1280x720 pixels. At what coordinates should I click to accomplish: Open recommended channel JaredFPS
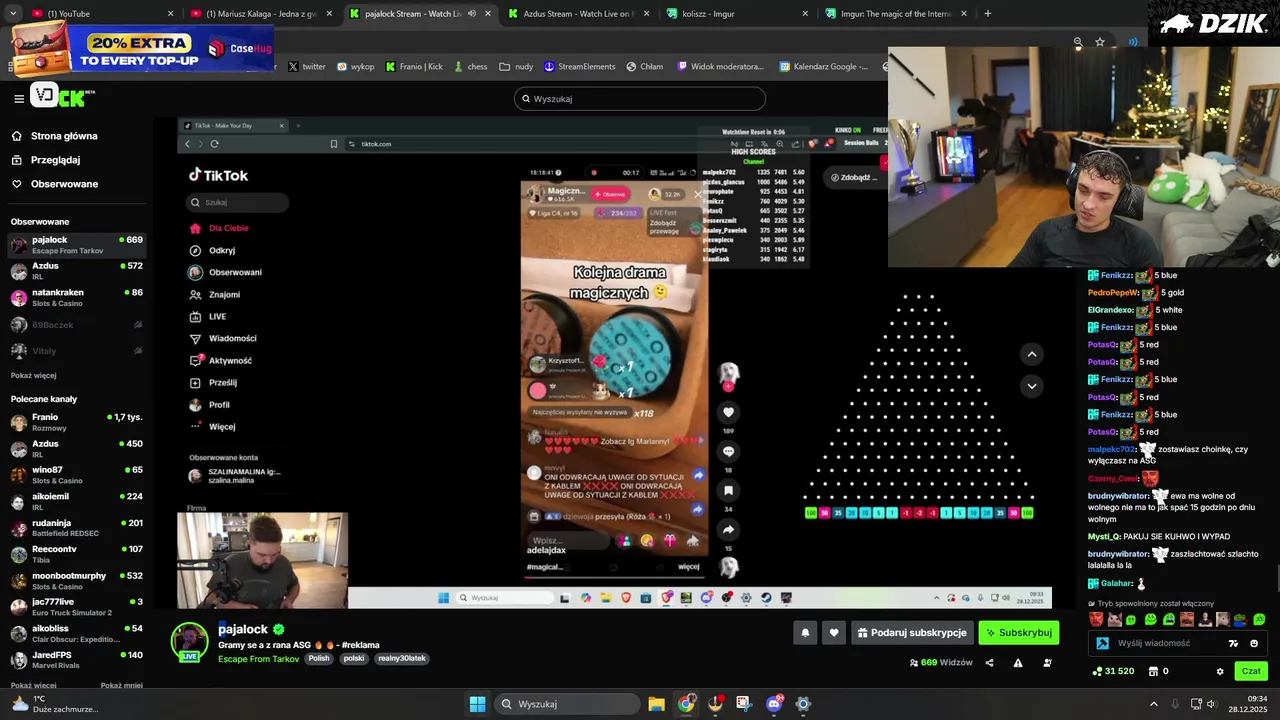click(77, 660)
